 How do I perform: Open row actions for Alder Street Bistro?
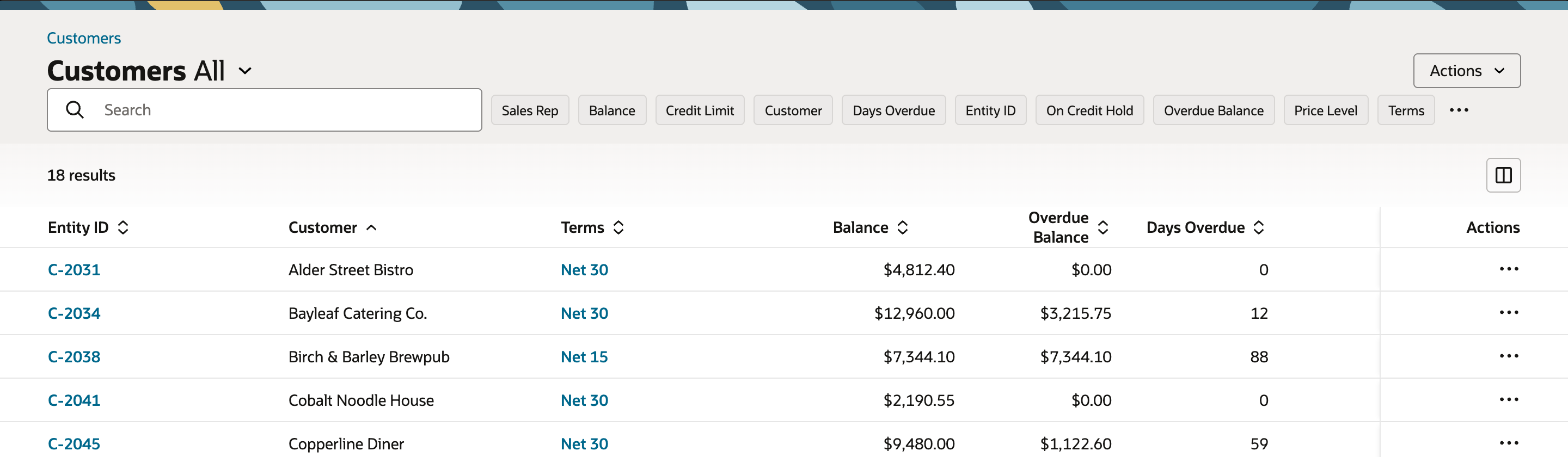click(x=1508, y=269)
